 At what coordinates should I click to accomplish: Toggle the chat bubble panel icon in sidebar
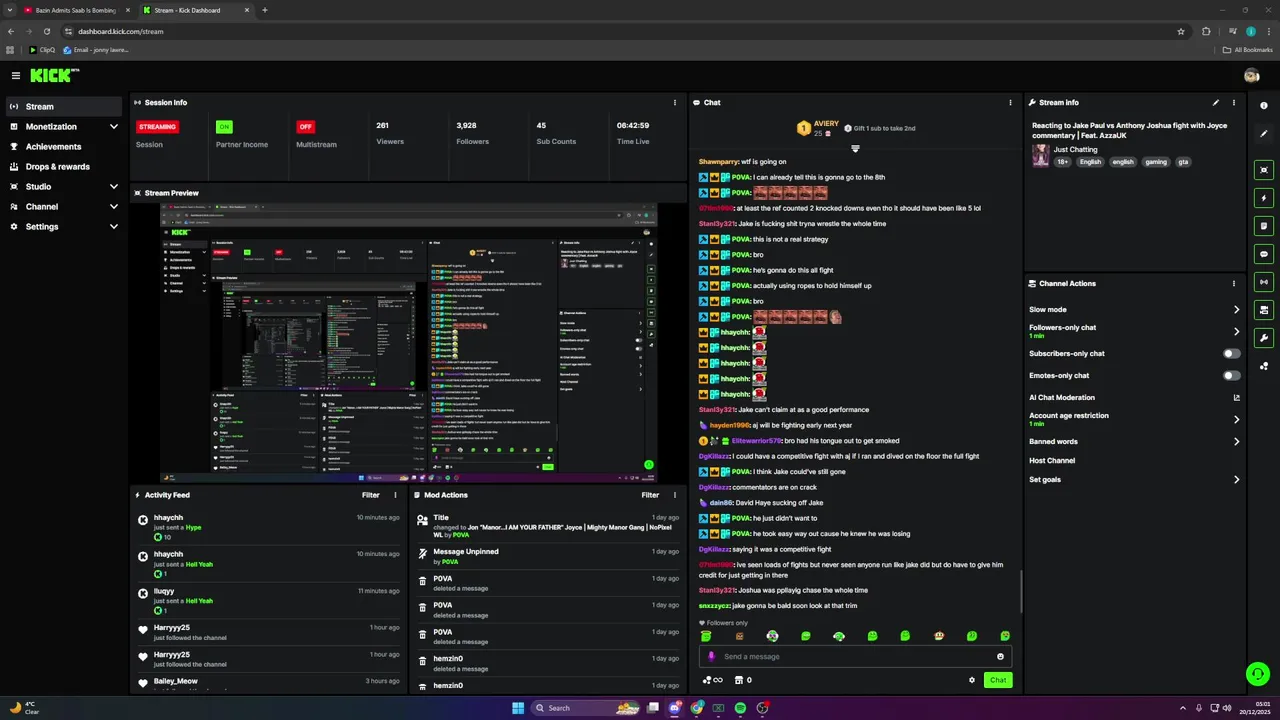point(1264,254)
